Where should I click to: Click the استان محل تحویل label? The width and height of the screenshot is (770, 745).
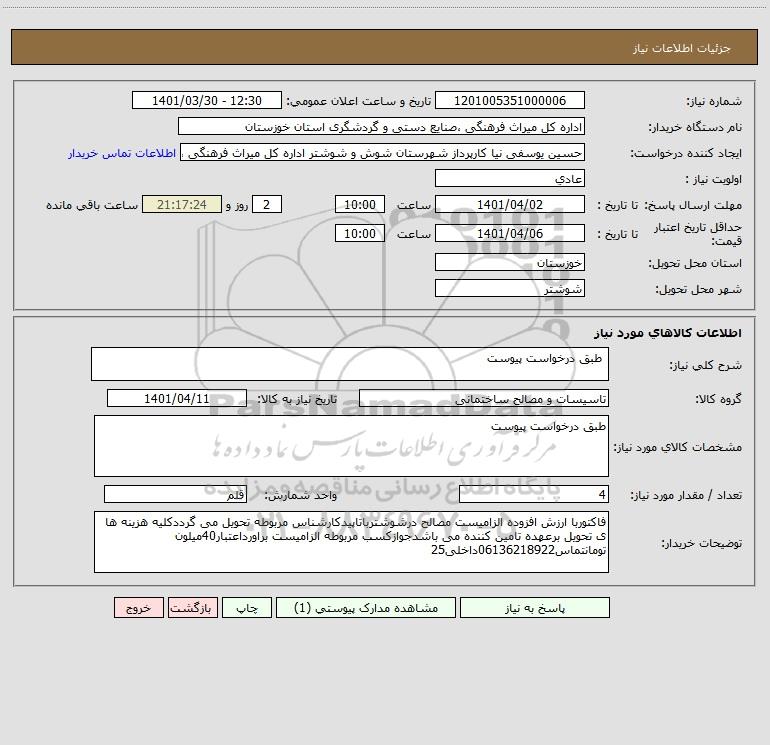695,264
